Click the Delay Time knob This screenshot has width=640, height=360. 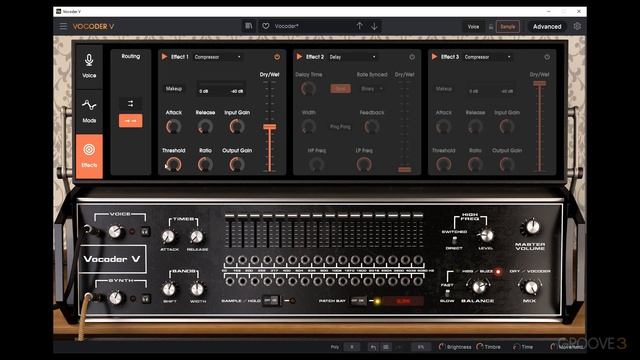pyautogui.click(x=308, y=89)
